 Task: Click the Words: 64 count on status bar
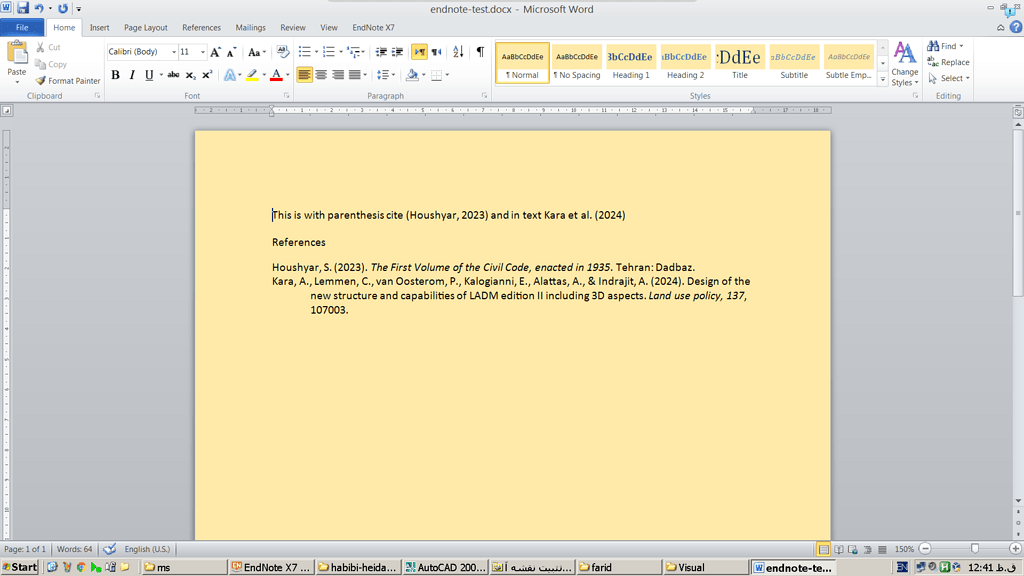tap(77, 549)
